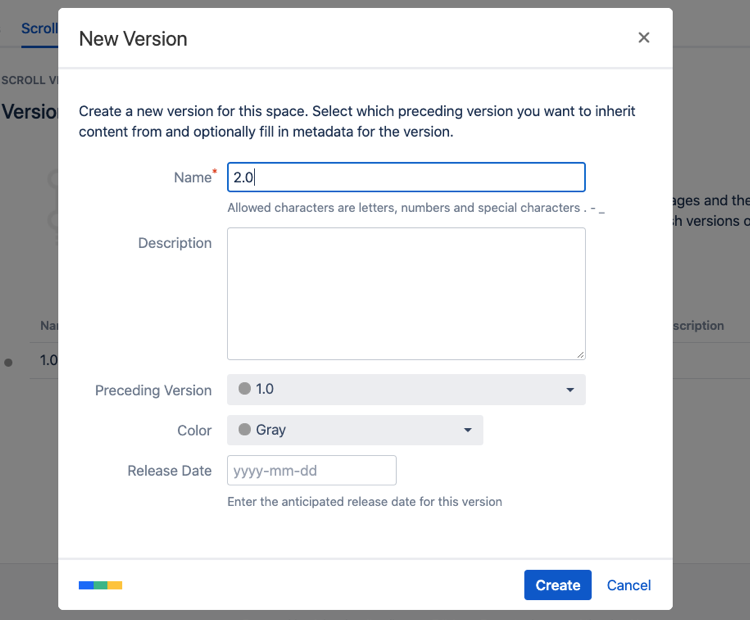
Task: Click the Name field label
Action: click(x=193, y=177)
